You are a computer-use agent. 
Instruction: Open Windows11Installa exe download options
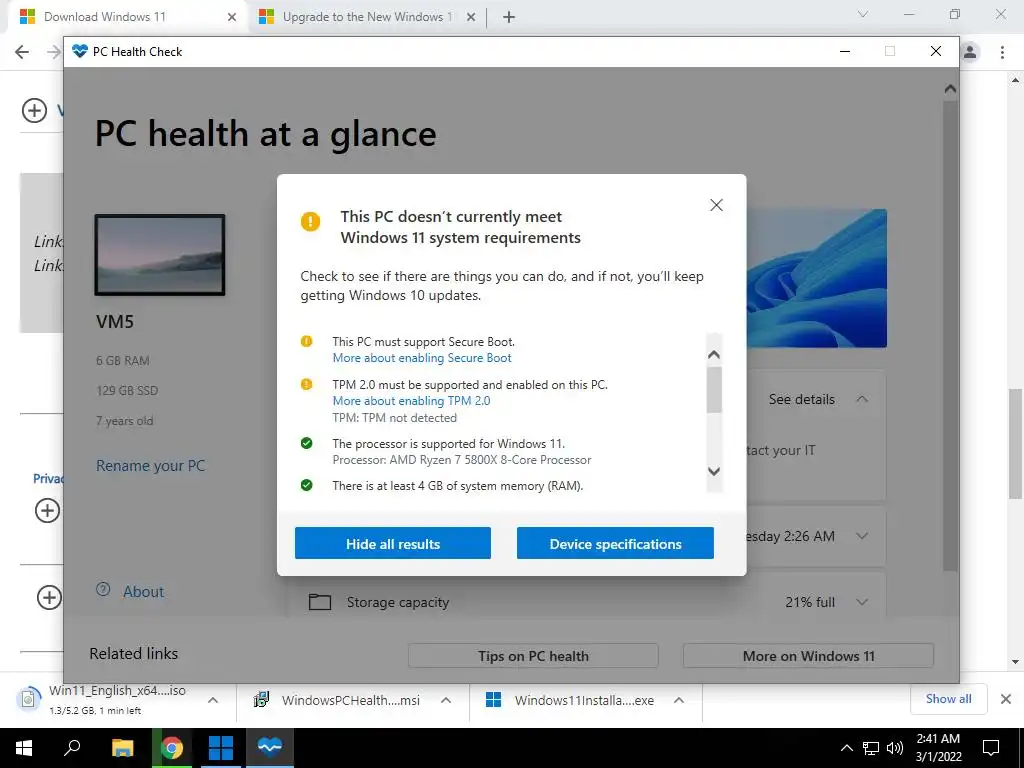(x=679, y=700)
